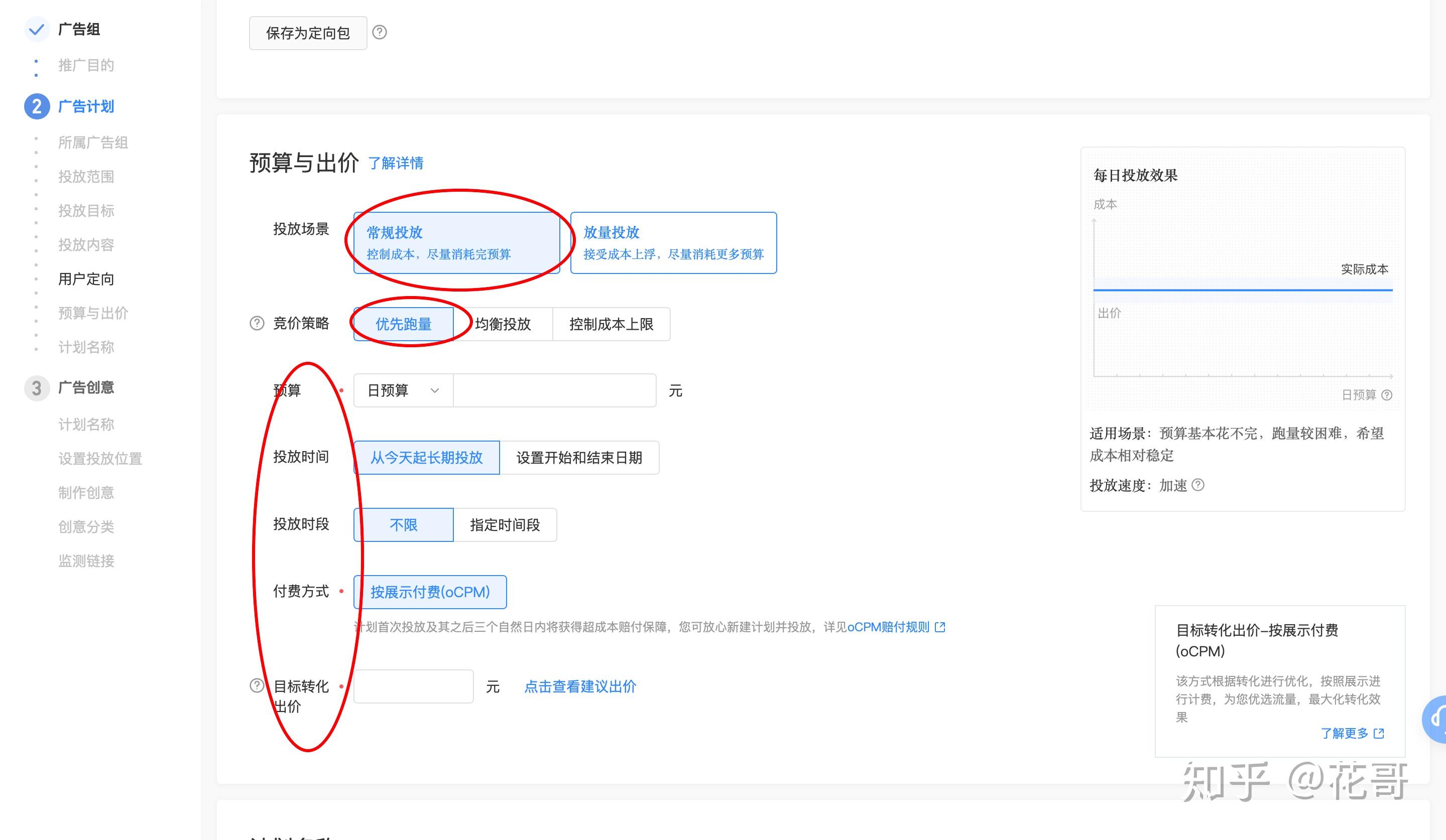Image resolution: width=1446 pixels, height=840 pixels.
Task: Jump to 制作创意 section
Action: [x=86, y=493]
